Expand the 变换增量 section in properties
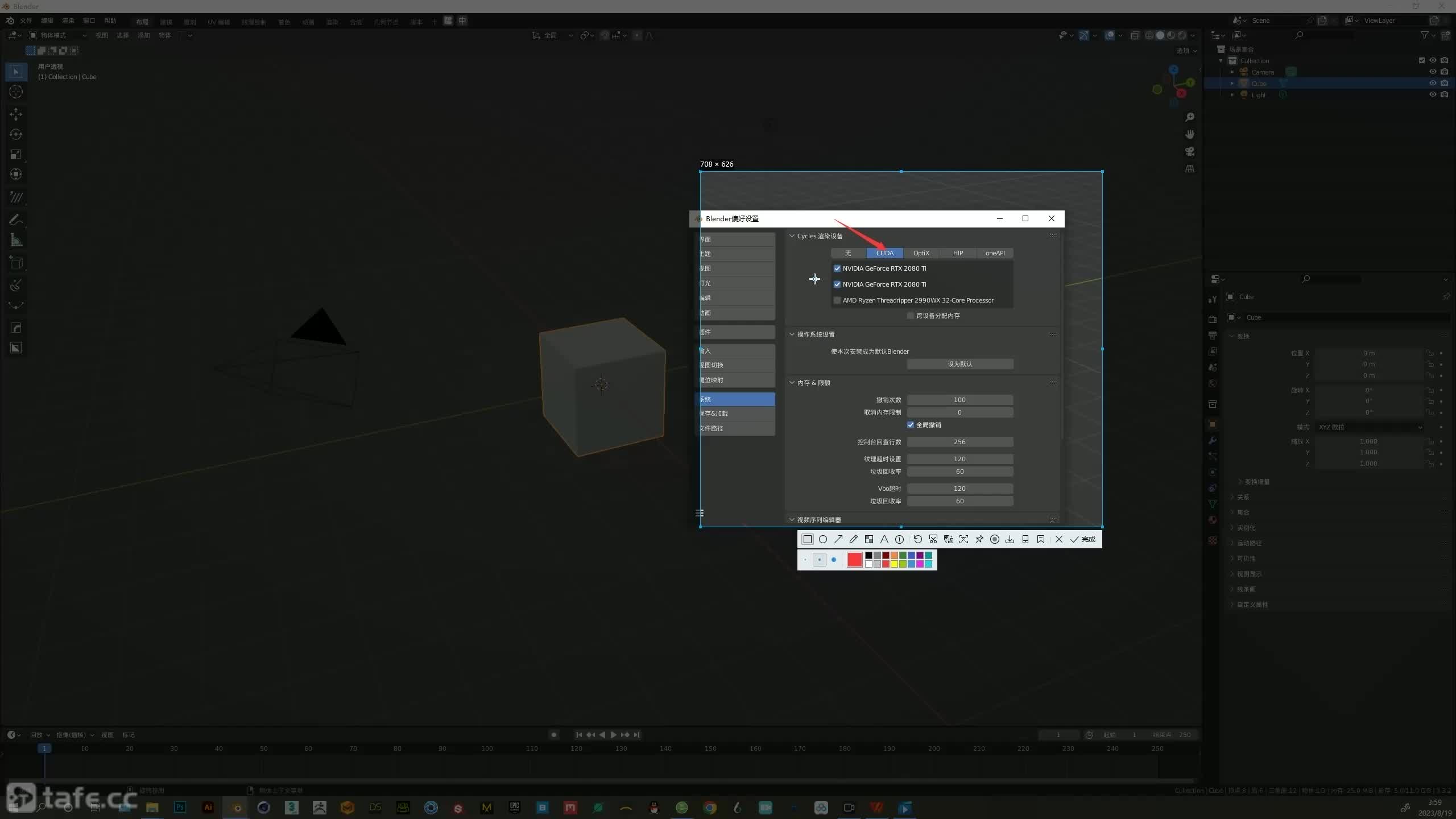This screenshot has width=1456, height=819. [1256, 482]
